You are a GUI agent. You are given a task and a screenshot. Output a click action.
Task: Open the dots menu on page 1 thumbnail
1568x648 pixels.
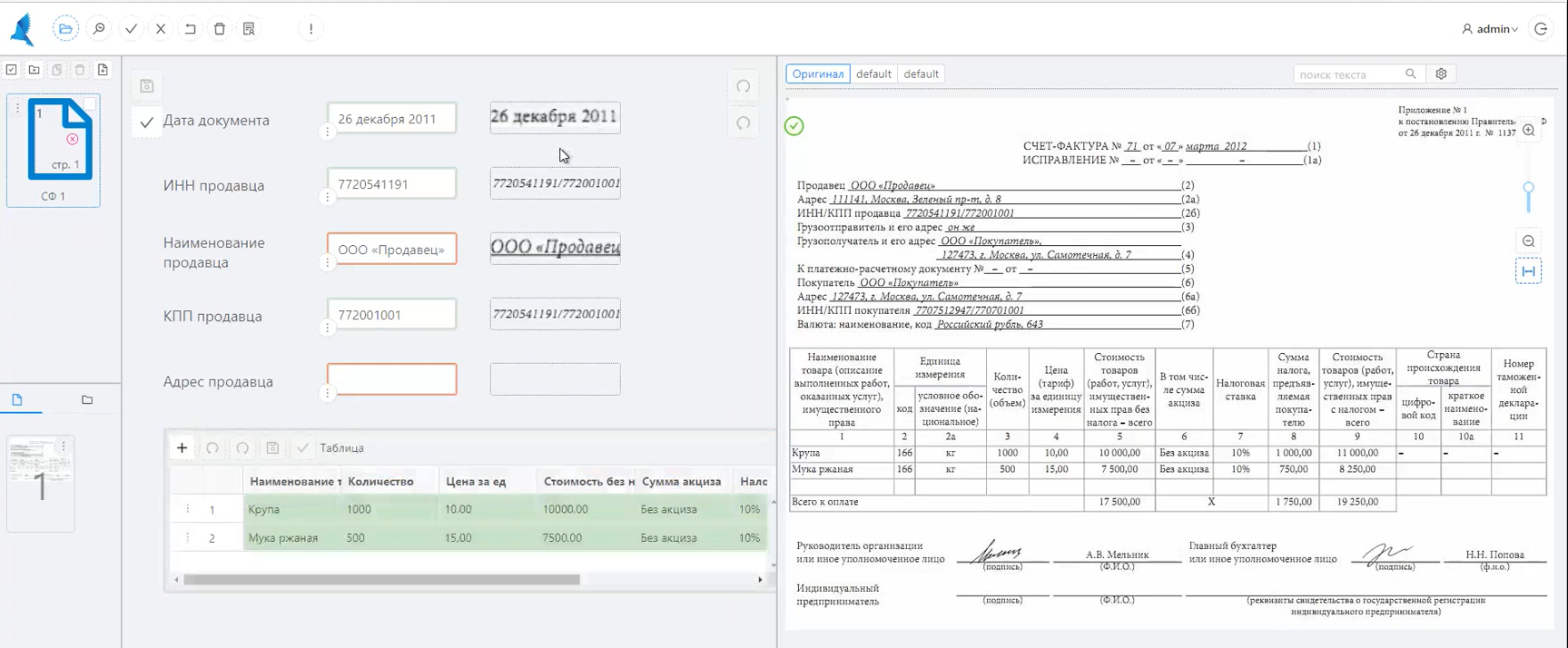point(64,447)
